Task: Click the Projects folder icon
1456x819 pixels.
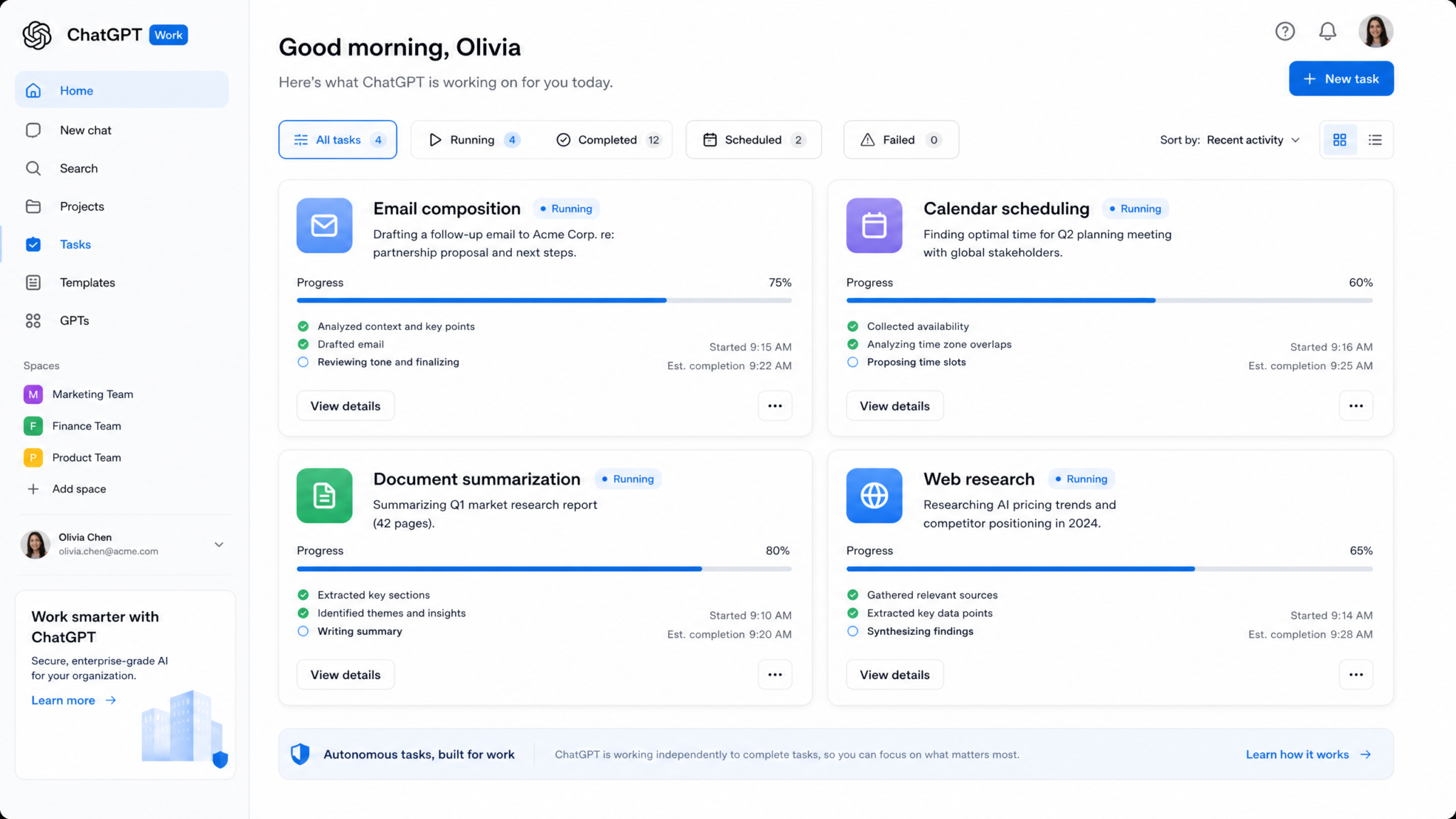Action: click(33, 207)
